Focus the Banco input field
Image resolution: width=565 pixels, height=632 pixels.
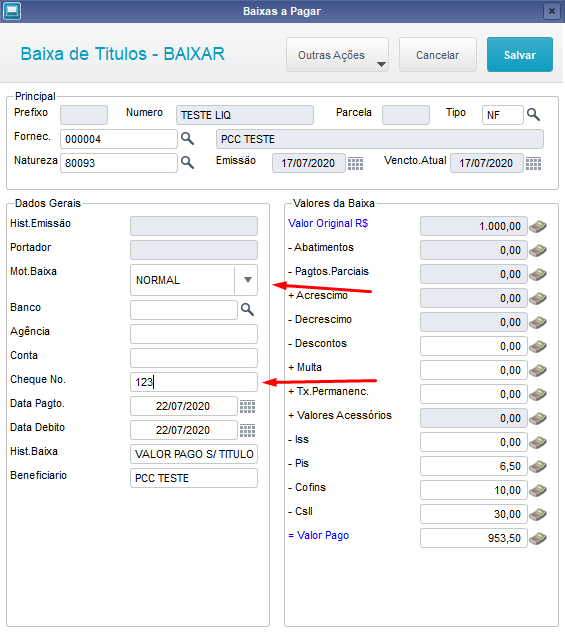[184, 310]
